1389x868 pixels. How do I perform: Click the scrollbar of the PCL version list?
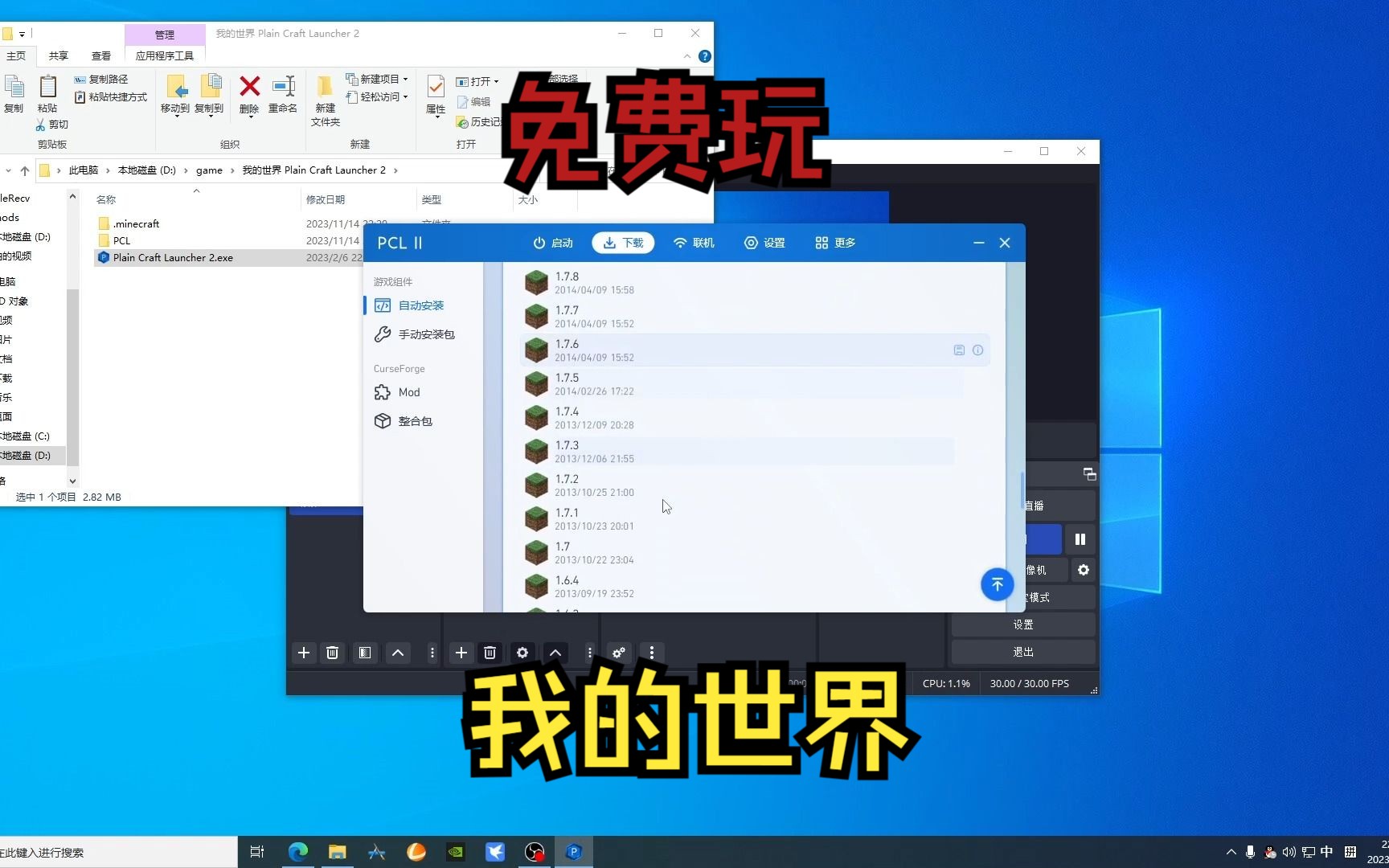[x=1022, y=491]
